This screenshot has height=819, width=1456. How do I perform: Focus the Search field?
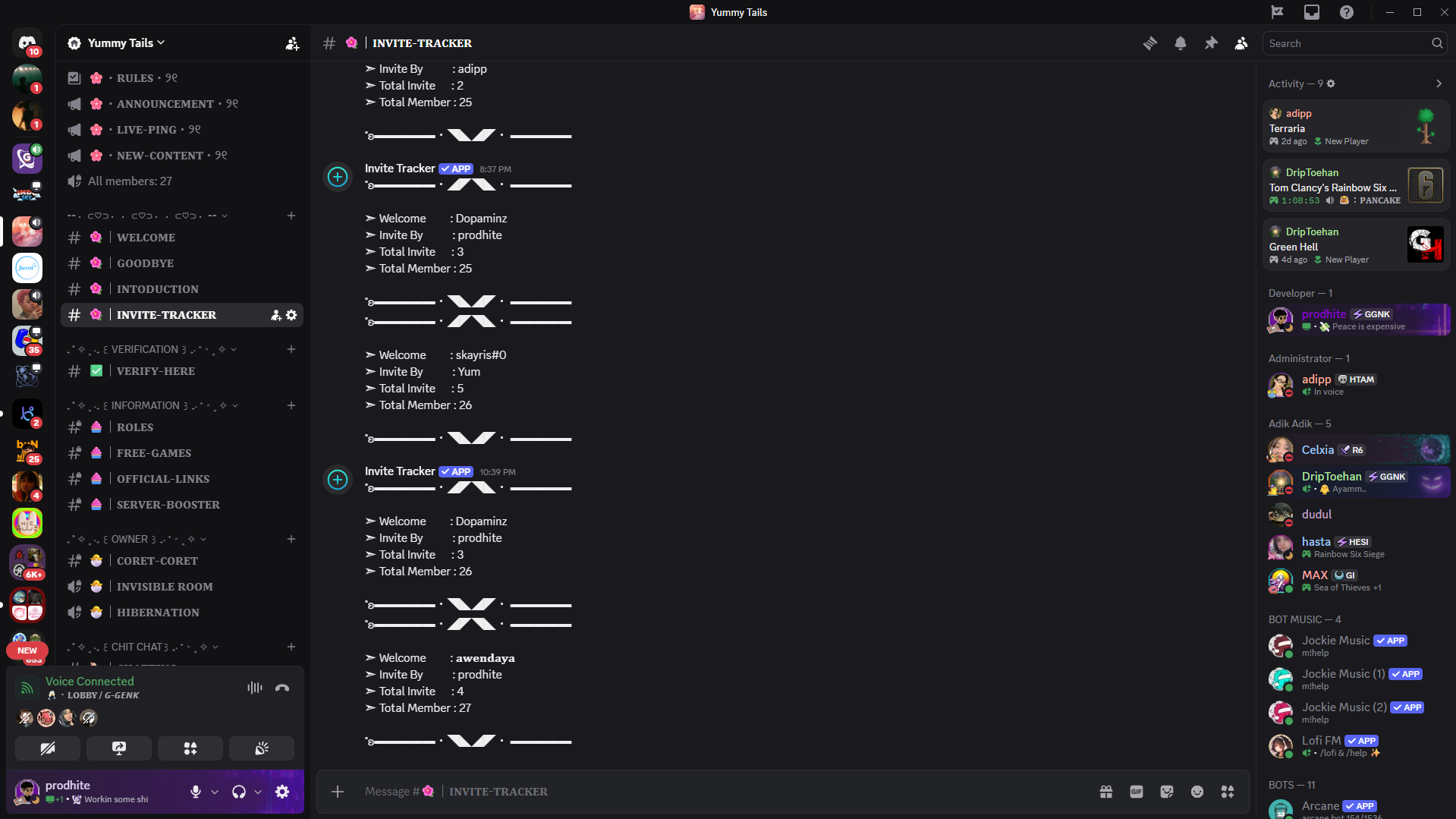(1347, 43)
